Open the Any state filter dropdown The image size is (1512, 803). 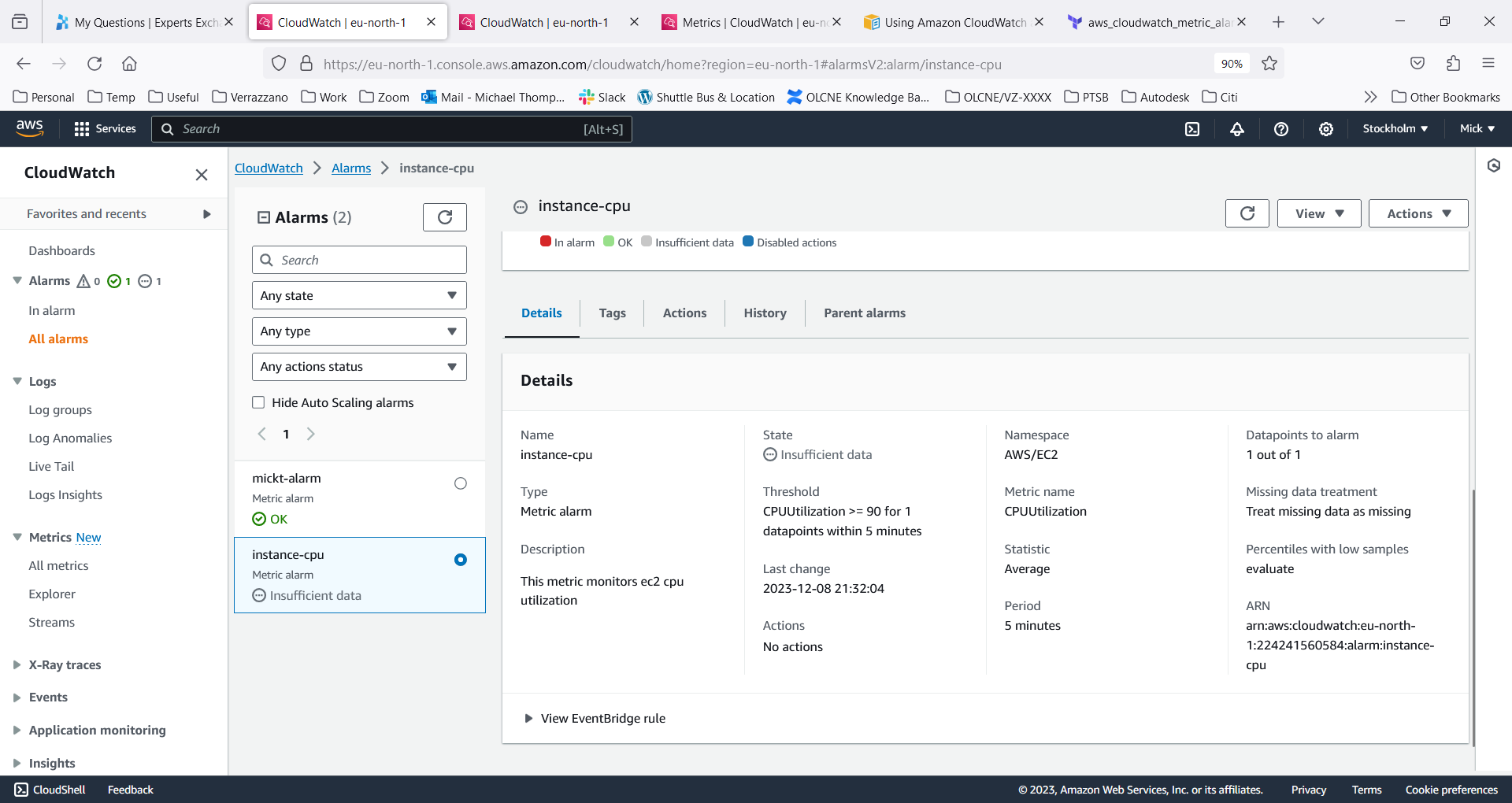pyautogui.click(x=358, y=294)
